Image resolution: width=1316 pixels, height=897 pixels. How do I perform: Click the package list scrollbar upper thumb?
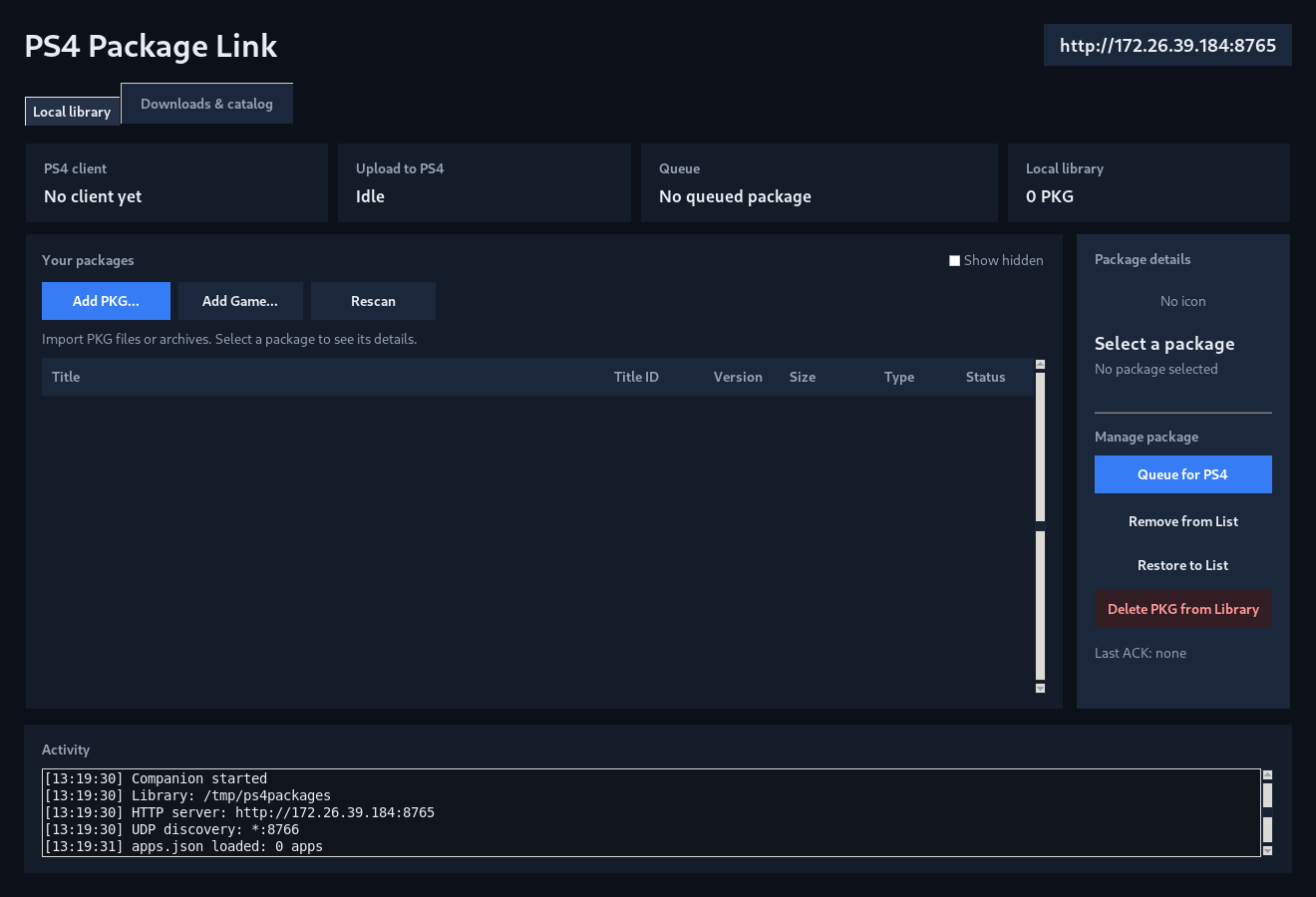(1040, 448)
